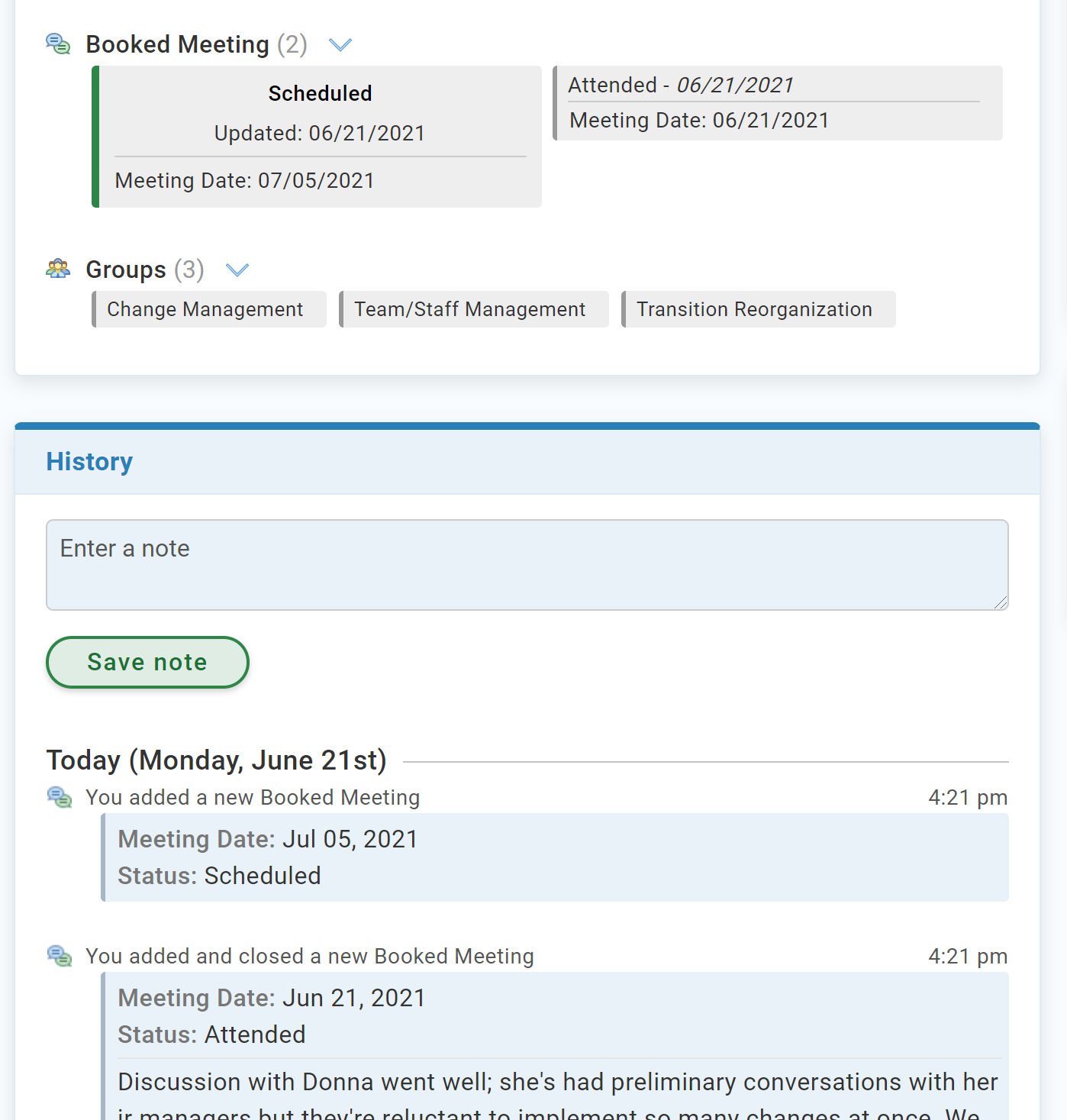1067x1120 pixels.
Task: Select the Change Management group tag
Action: [205, 309]
